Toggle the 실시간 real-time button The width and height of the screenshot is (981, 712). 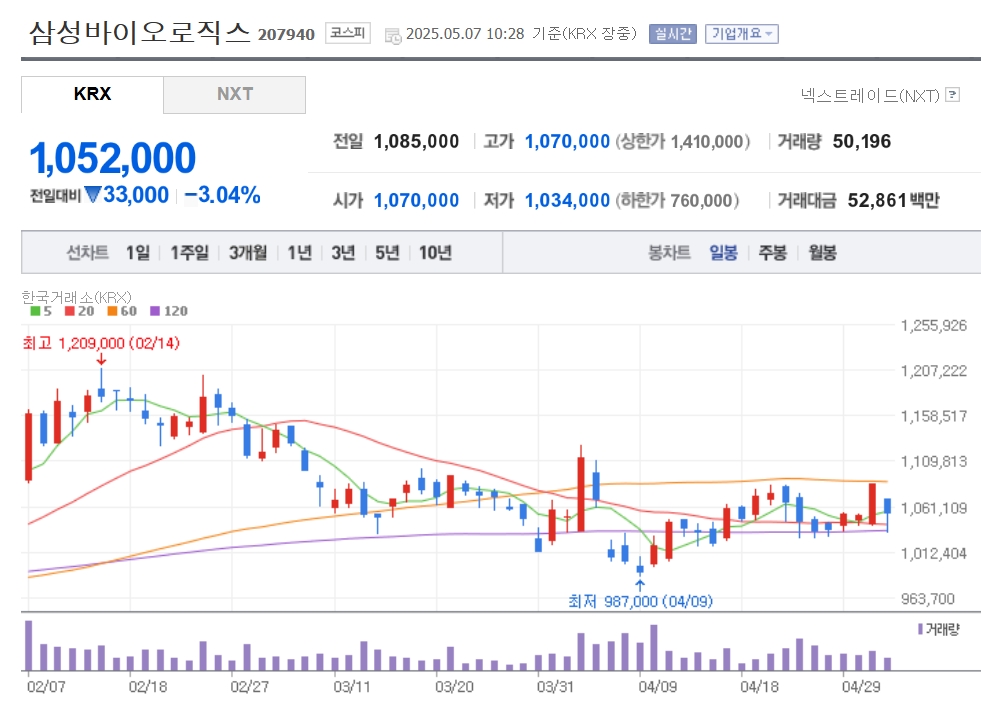pos(673,34)
